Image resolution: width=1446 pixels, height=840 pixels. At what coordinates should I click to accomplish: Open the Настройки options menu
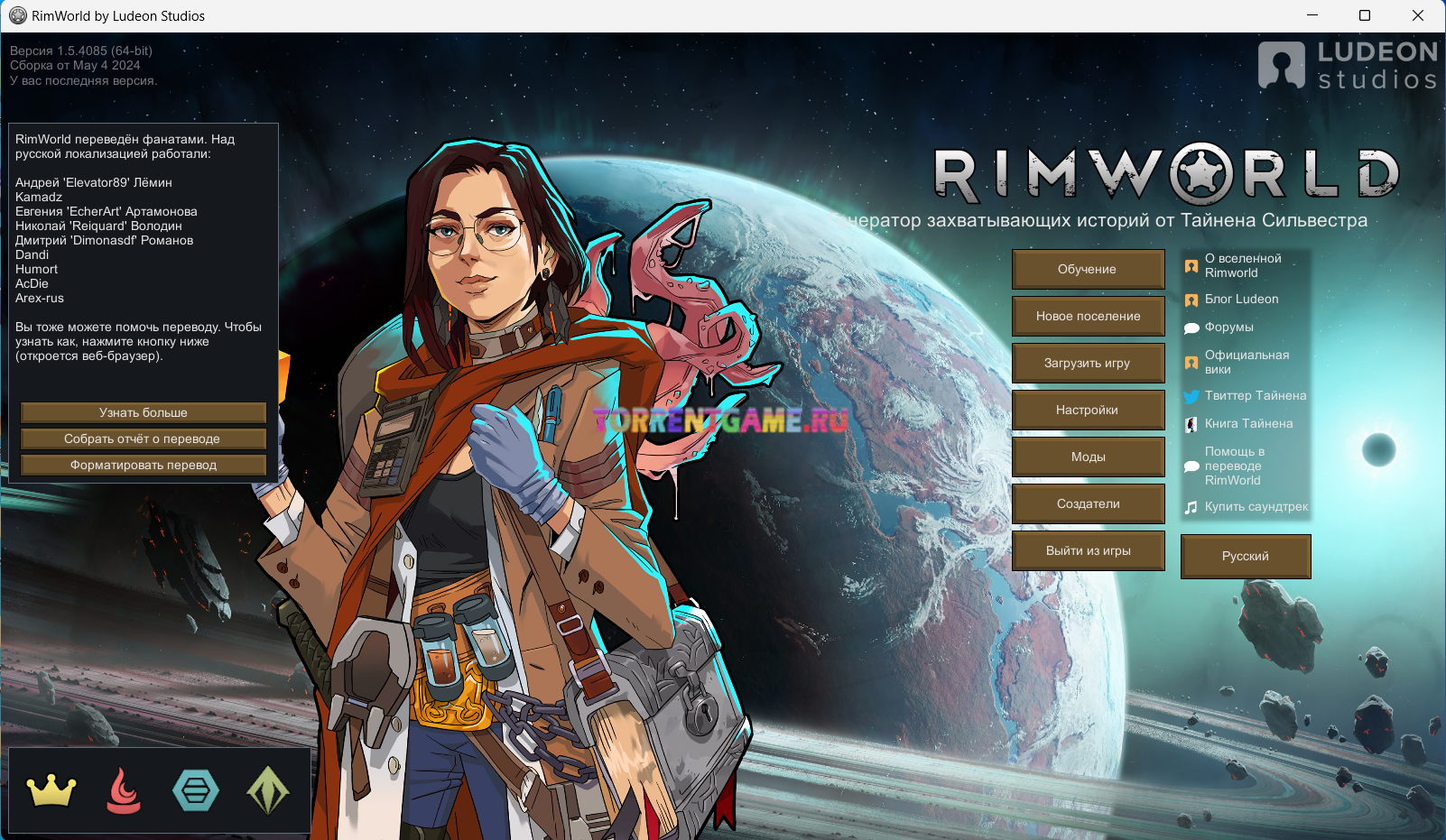[x=1088, y=411]
